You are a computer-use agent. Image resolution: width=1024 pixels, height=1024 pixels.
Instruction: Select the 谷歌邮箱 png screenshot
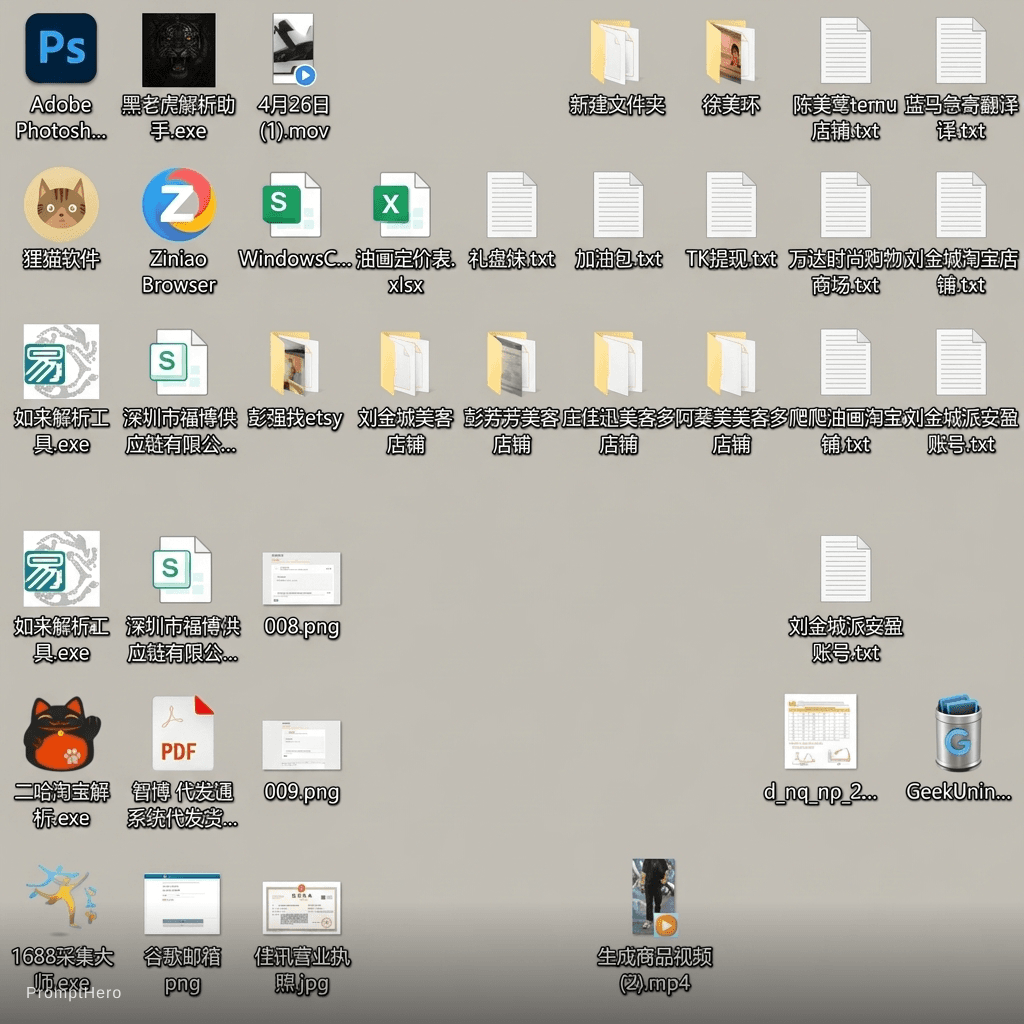click(x=182, y=904)
